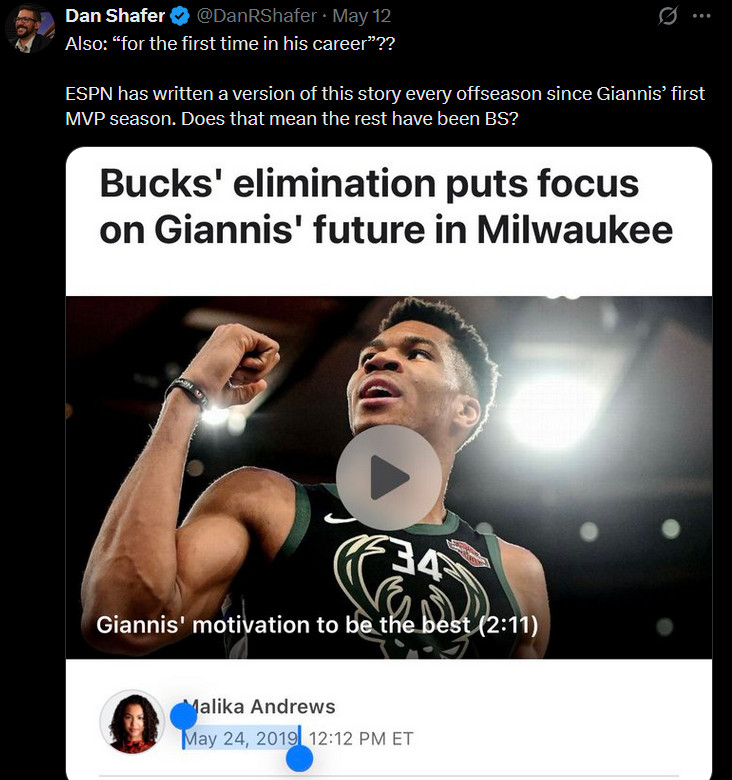Click the highlighted May 24, 2019 date
The image size is (732, 780).
pos(241,738)
